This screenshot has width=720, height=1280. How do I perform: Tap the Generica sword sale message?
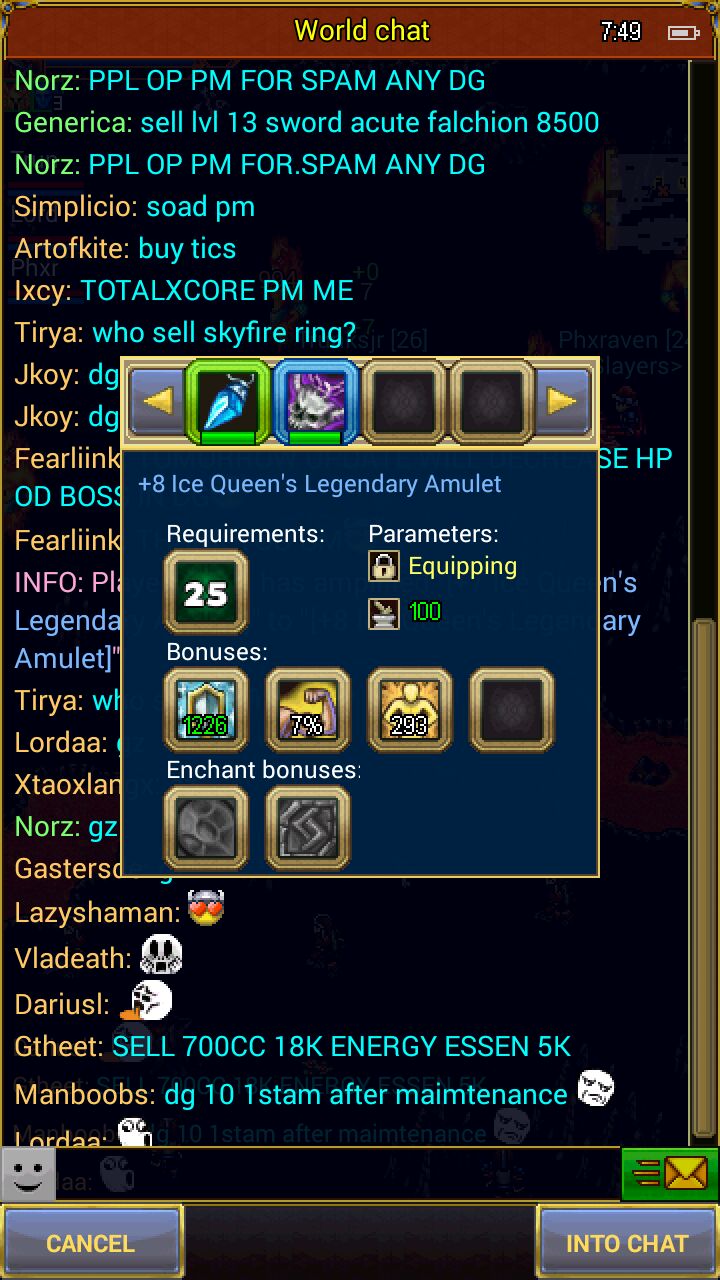pyautogui.click(x=307, y=123)
